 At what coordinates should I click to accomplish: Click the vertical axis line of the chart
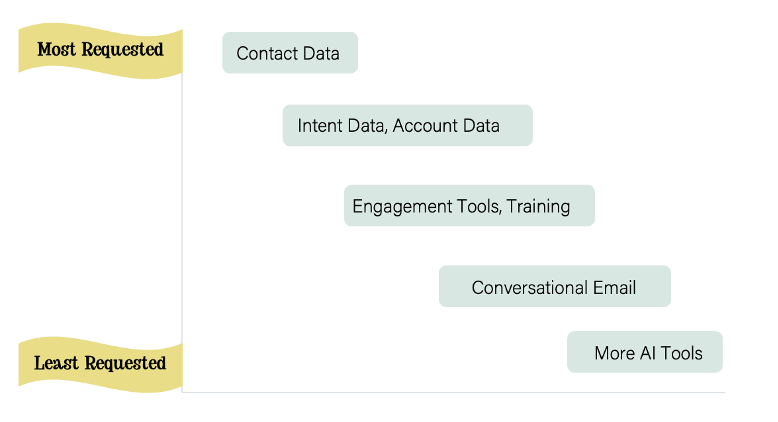182,233
